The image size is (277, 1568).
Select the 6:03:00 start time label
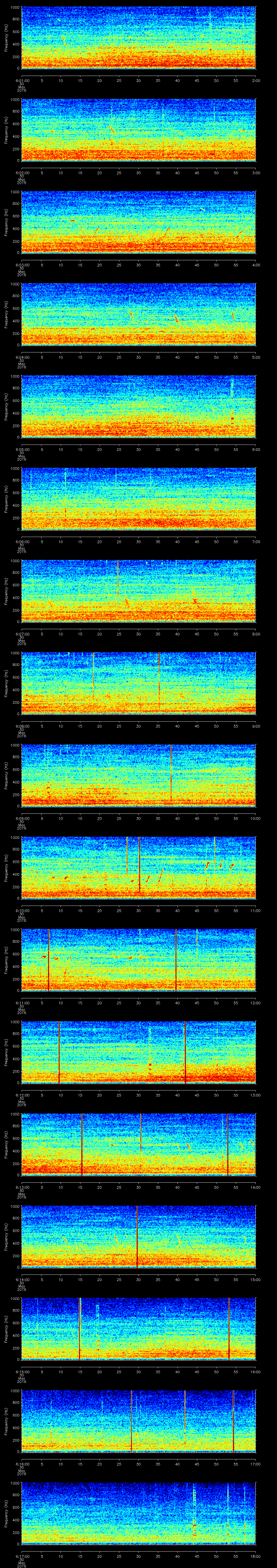[x=22, y=265]
